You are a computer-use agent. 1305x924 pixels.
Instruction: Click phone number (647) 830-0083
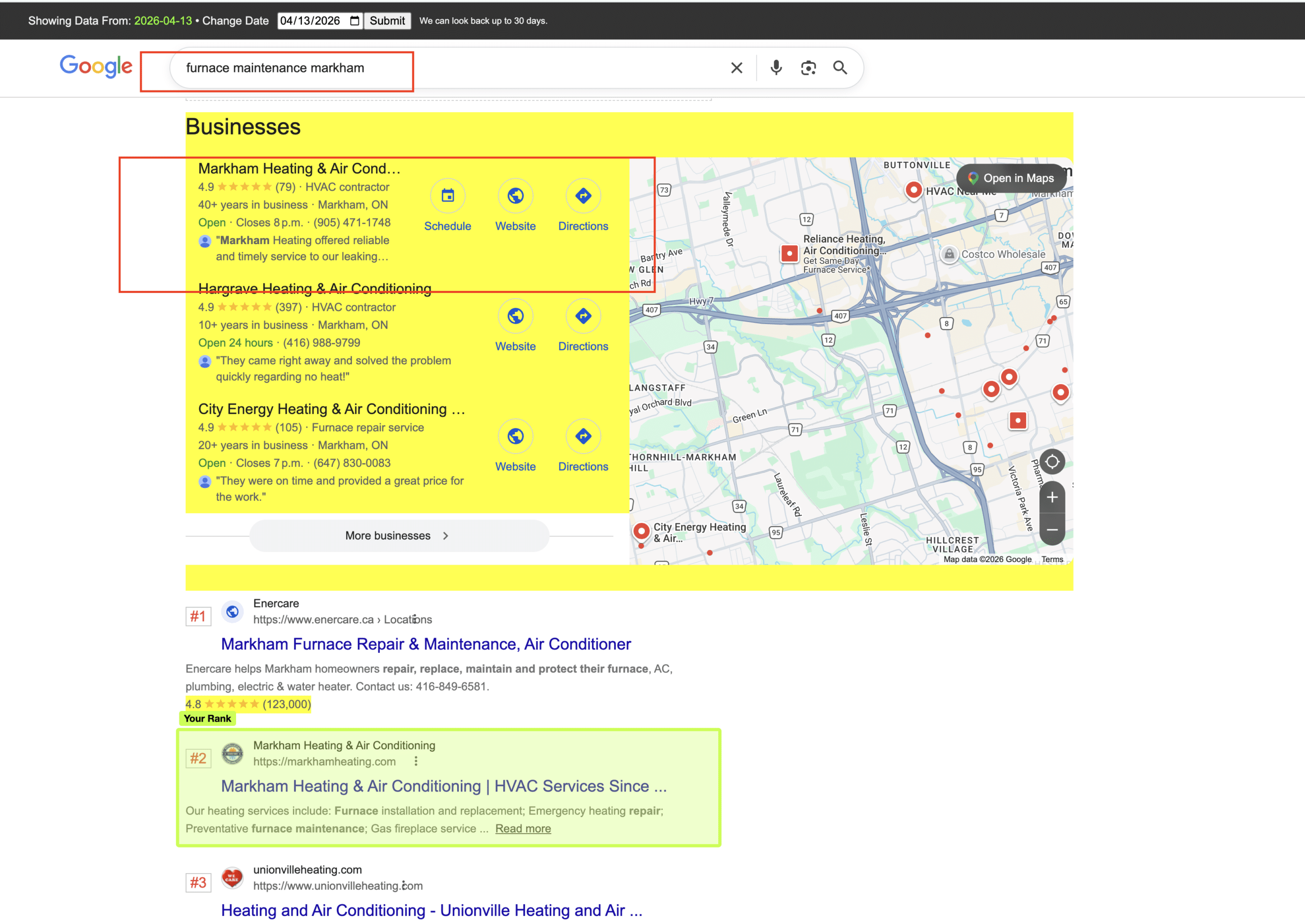[x=352, y=463]
